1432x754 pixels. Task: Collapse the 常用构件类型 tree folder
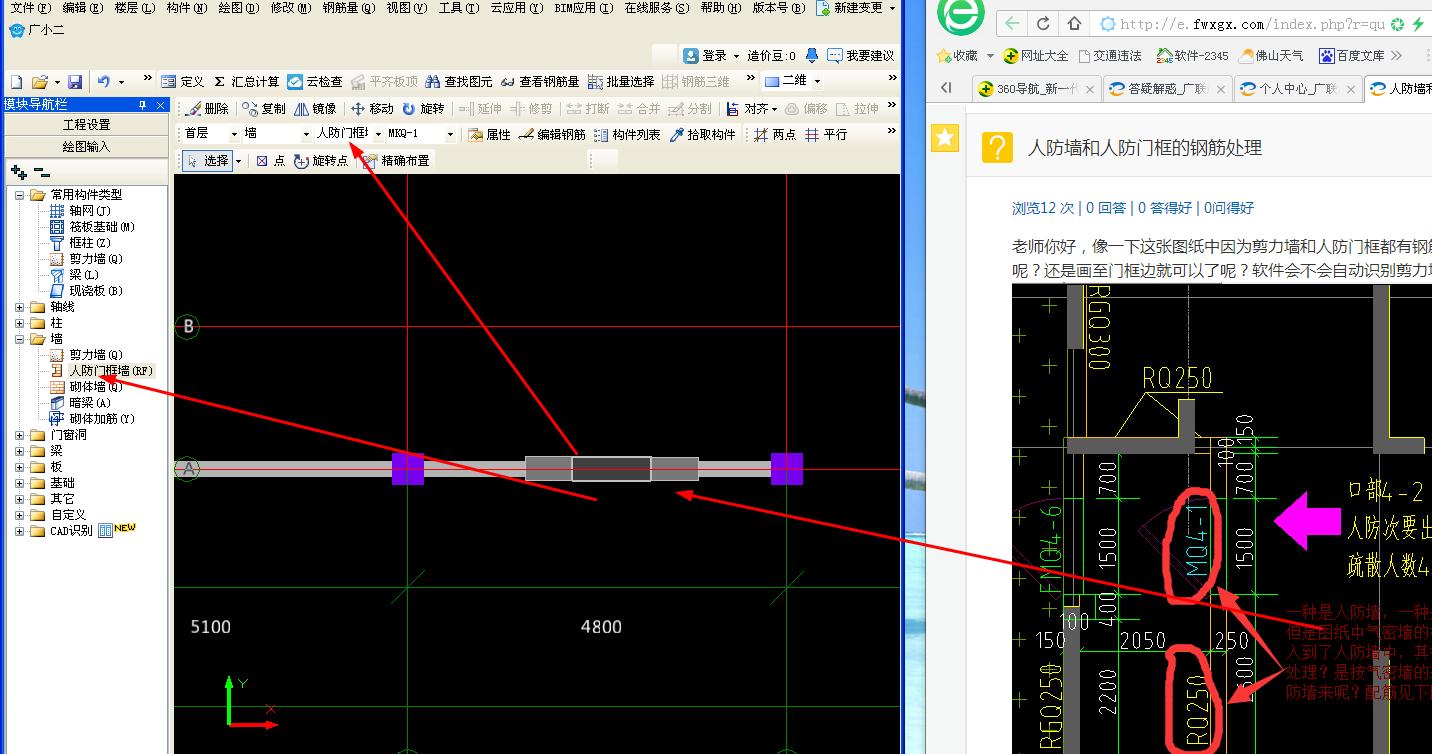pos(20,195)
